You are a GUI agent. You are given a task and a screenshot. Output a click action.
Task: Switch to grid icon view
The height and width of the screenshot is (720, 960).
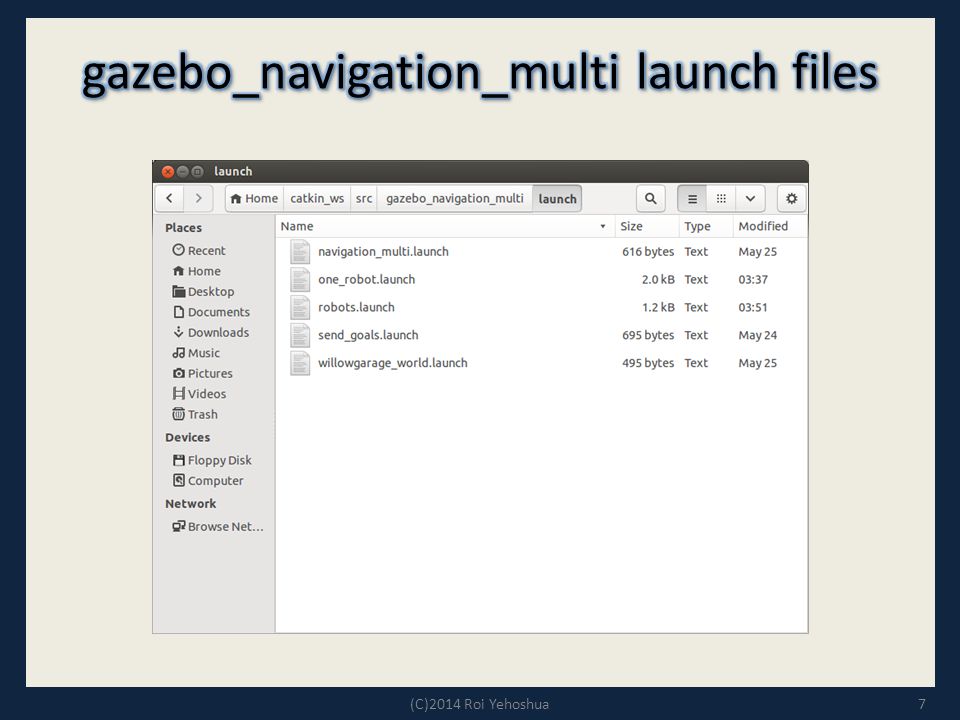(x=721, y=198)
